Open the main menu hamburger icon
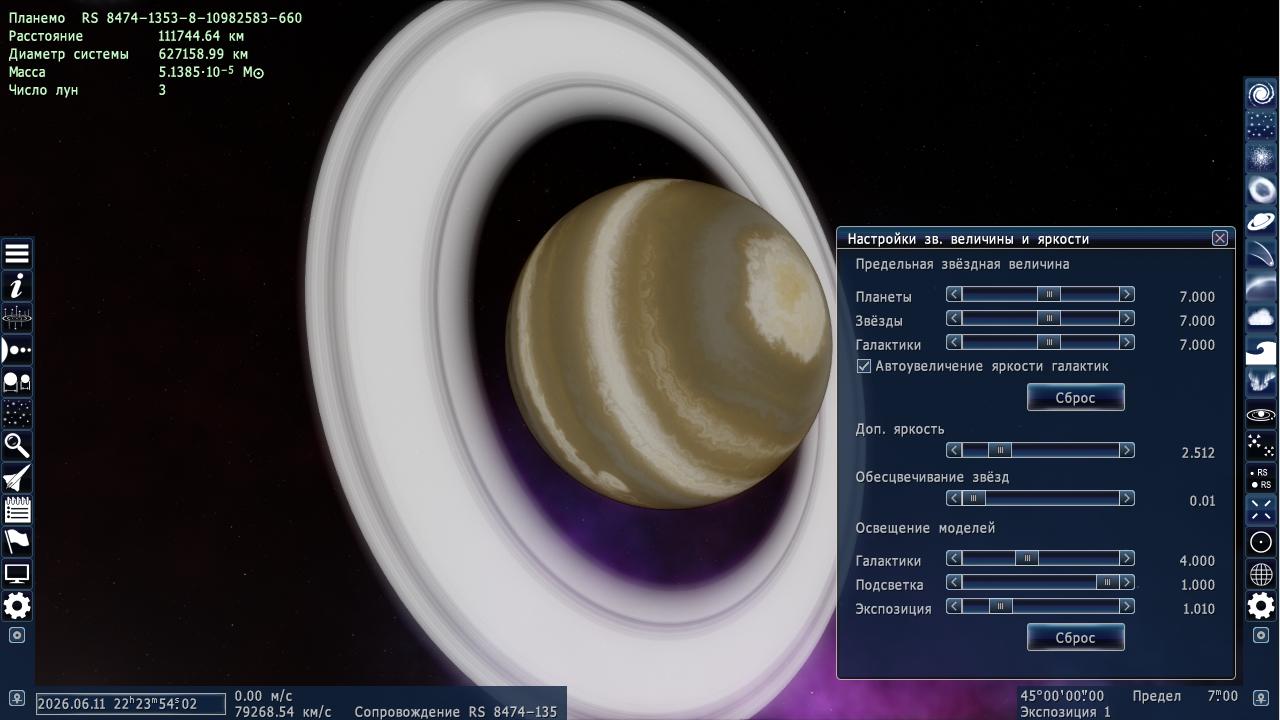The width and height of the screenshot is (1280, 720). tap(17, 254)
